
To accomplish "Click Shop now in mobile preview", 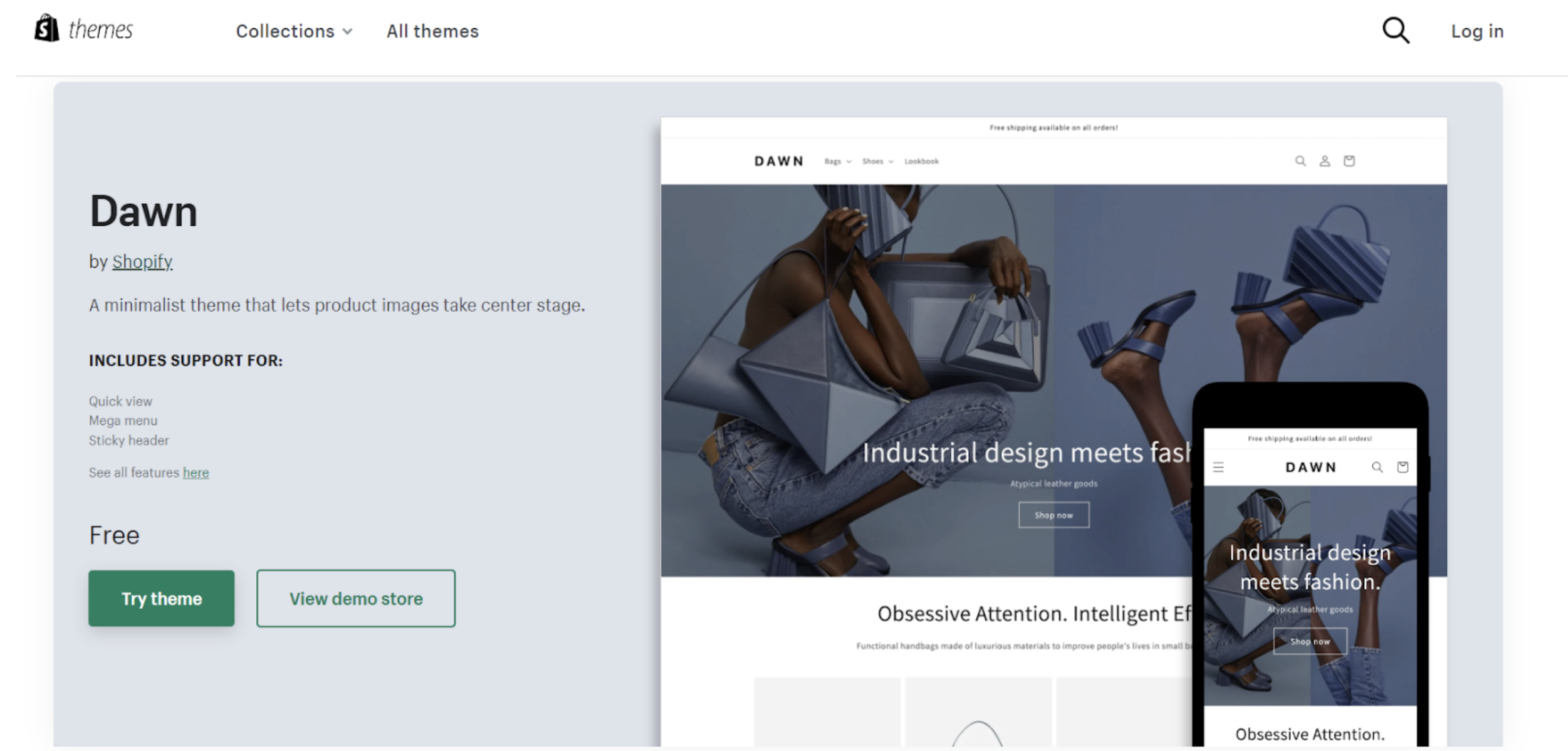I will (x=1310, y=641).
